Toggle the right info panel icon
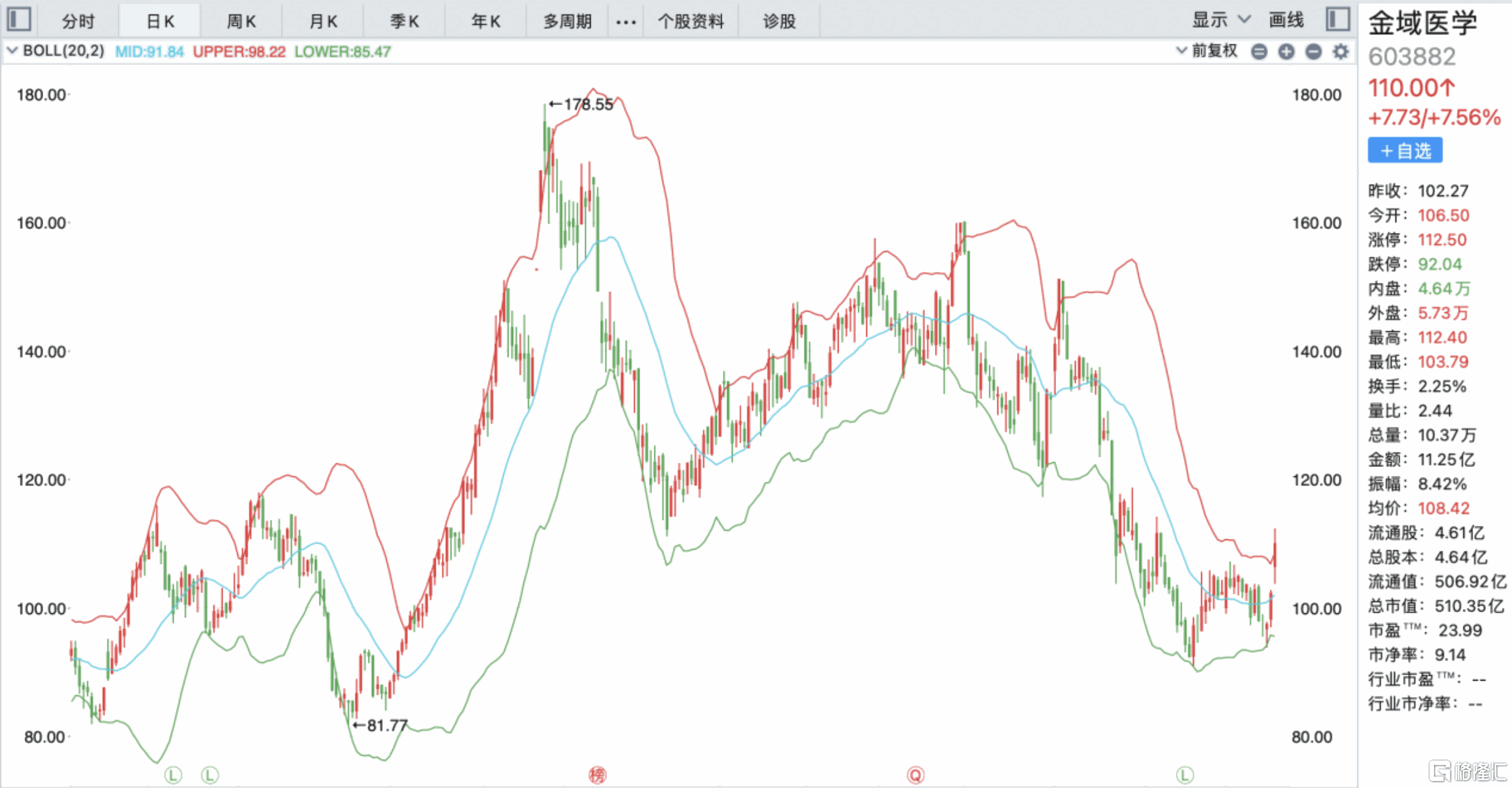The height and width of the screenshot is (788, 1512). click(1338, 19)
